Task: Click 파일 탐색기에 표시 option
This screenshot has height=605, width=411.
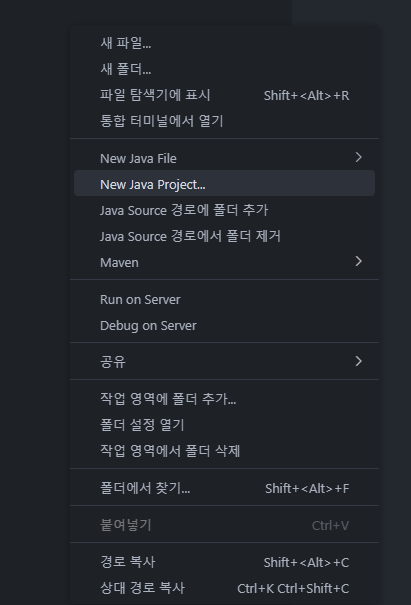Action: [x=224, y=95]
